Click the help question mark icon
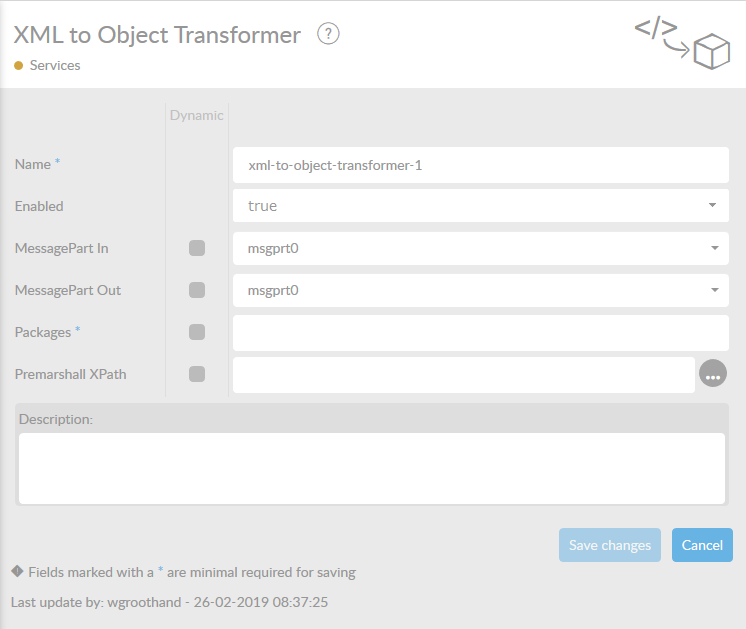Viewport: 746px width, 629px height. point(328,34)
